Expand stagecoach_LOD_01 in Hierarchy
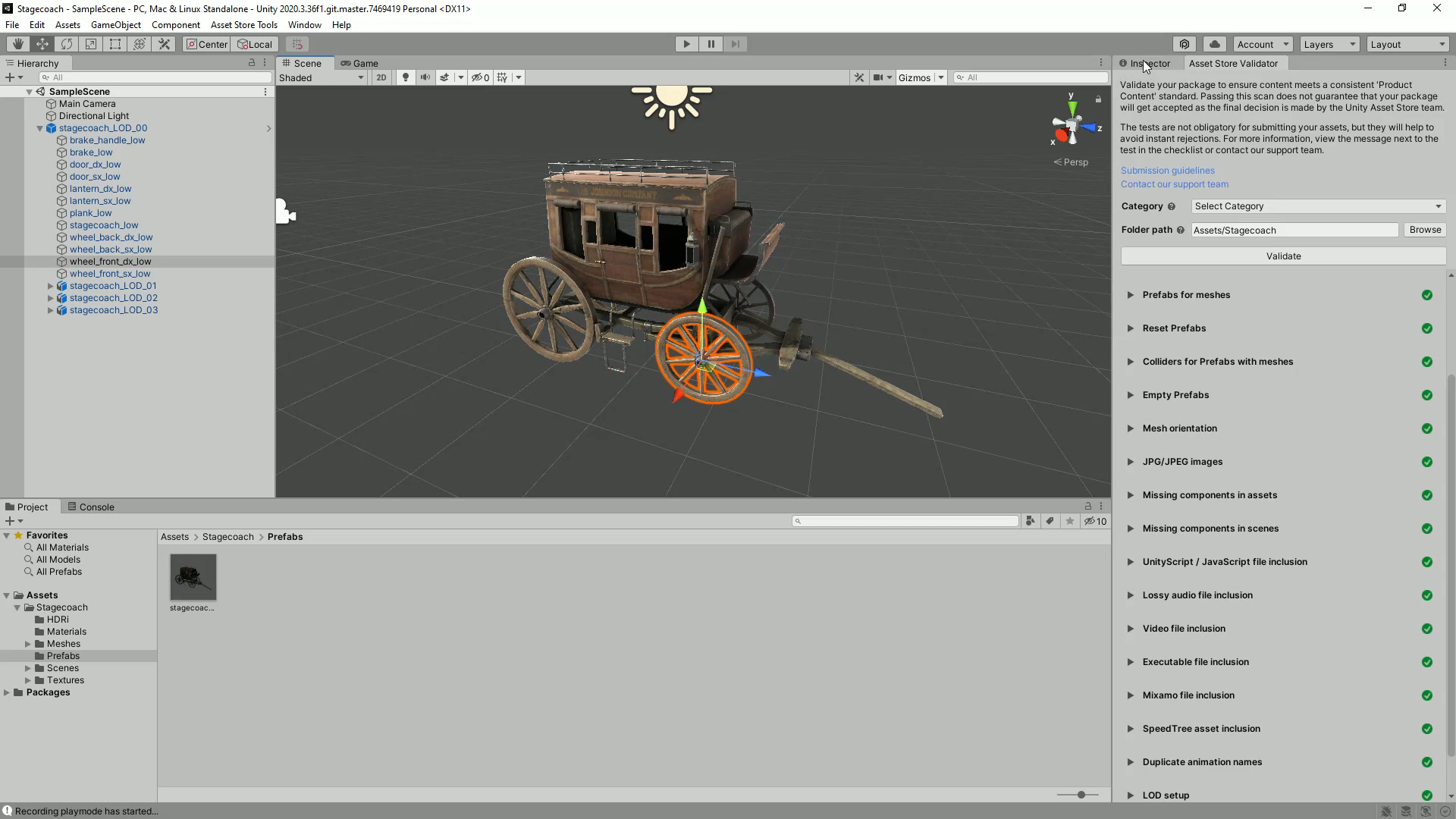This screenshot has width=1456, height=819. click(x=51, y=286)
